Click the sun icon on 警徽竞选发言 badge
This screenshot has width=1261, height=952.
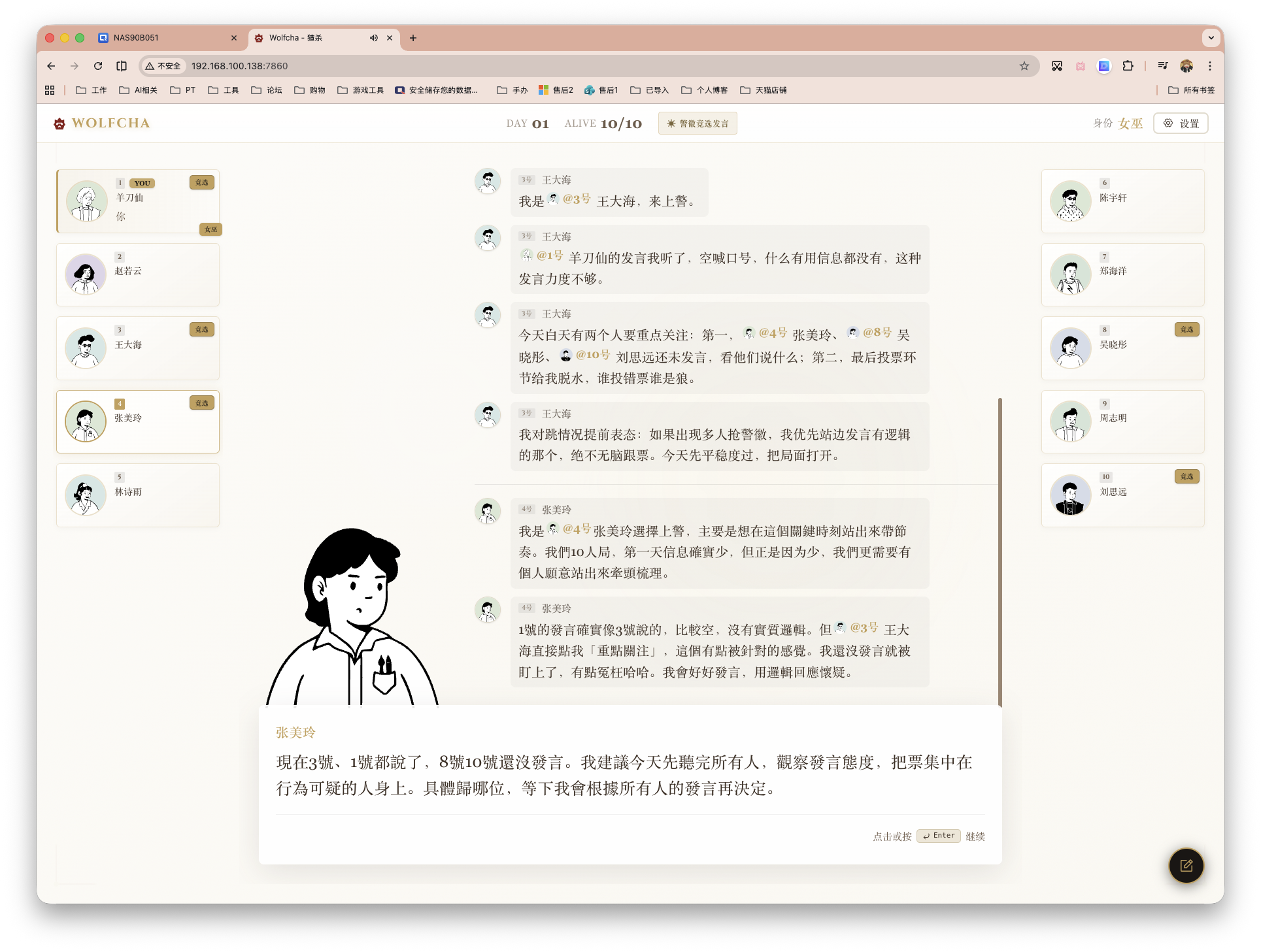[x=671, y=123]
